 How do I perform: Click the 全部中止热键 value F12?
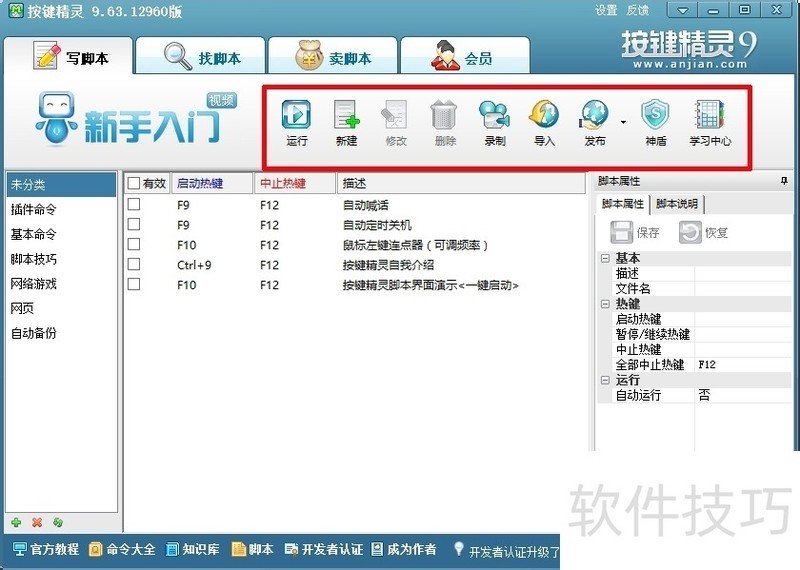(x=743, y=365)
